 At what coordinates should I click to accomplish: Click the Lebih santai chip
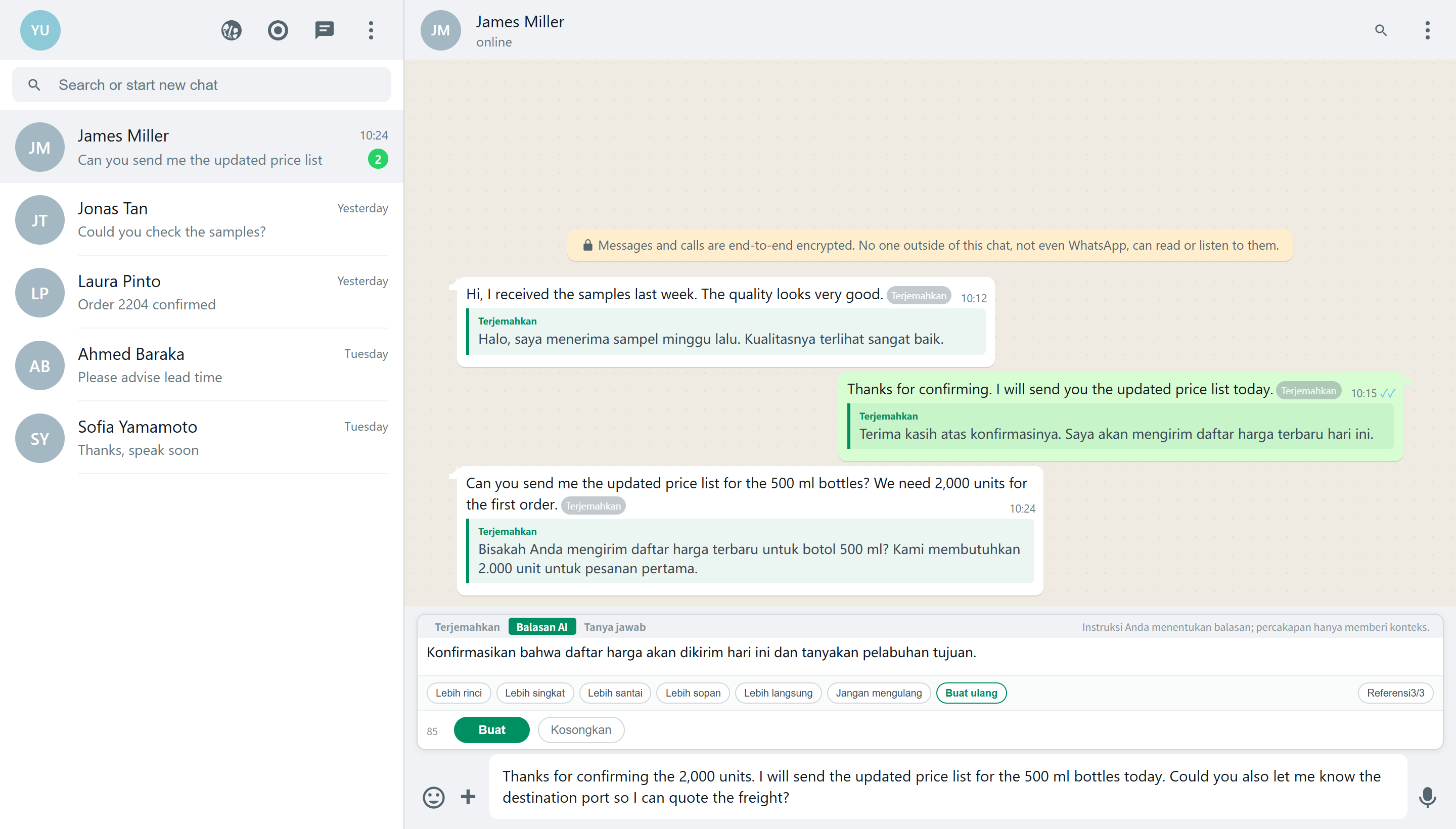(615, 693)
